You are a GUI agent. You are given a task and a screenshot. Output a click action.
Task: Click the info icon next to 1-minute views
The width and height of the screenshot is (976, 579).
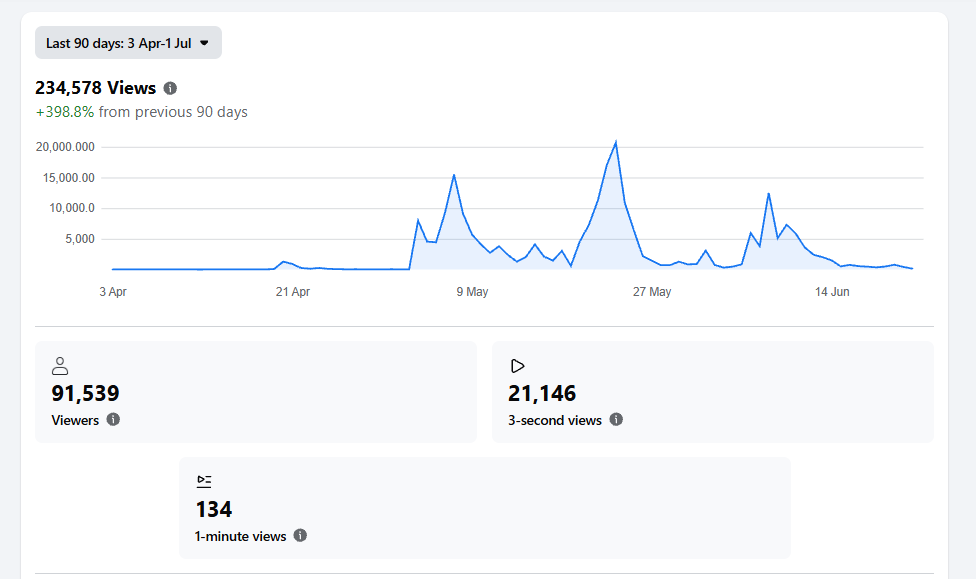(300, 535)
